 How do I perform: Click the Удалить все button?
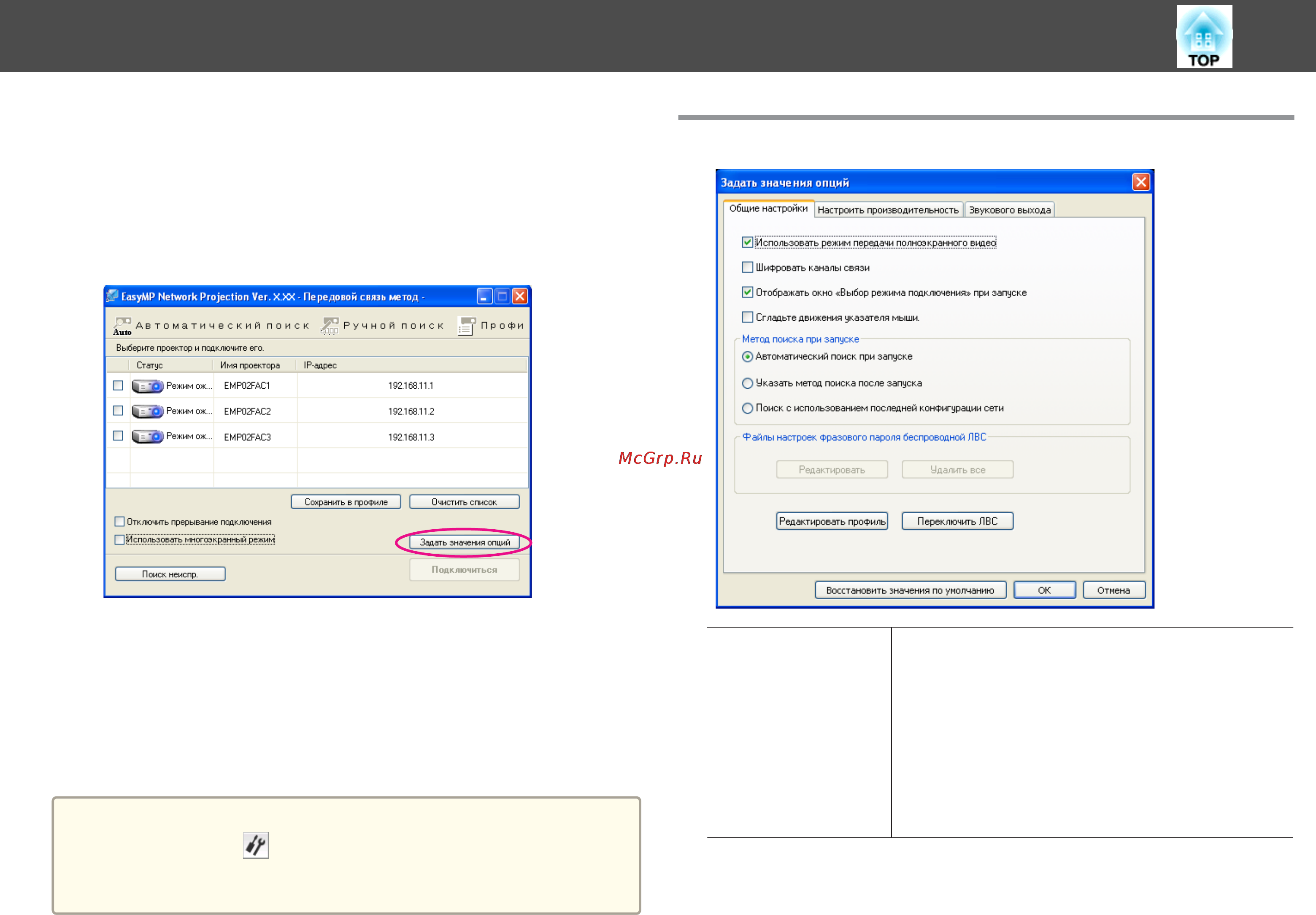[957, 470]
